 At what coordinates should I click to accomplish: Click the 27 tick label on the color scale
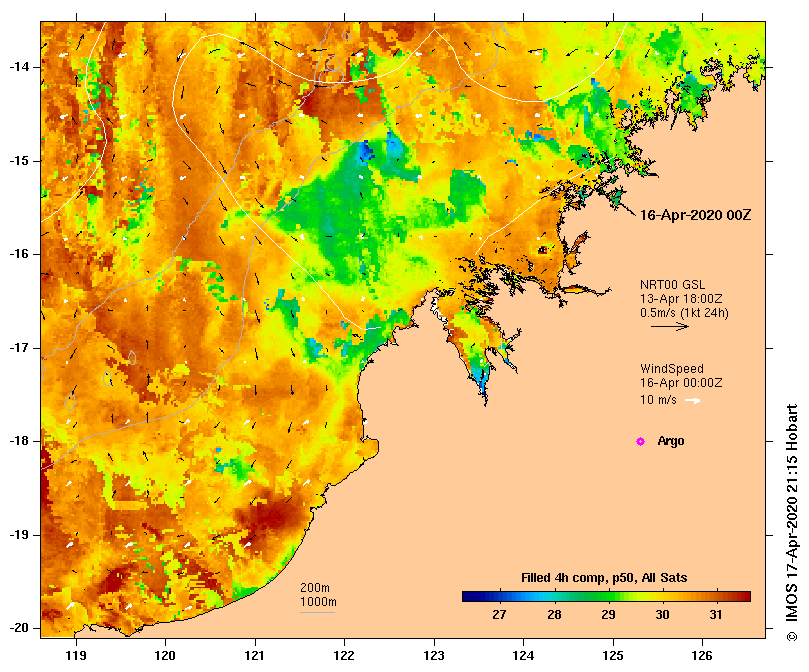499,615
